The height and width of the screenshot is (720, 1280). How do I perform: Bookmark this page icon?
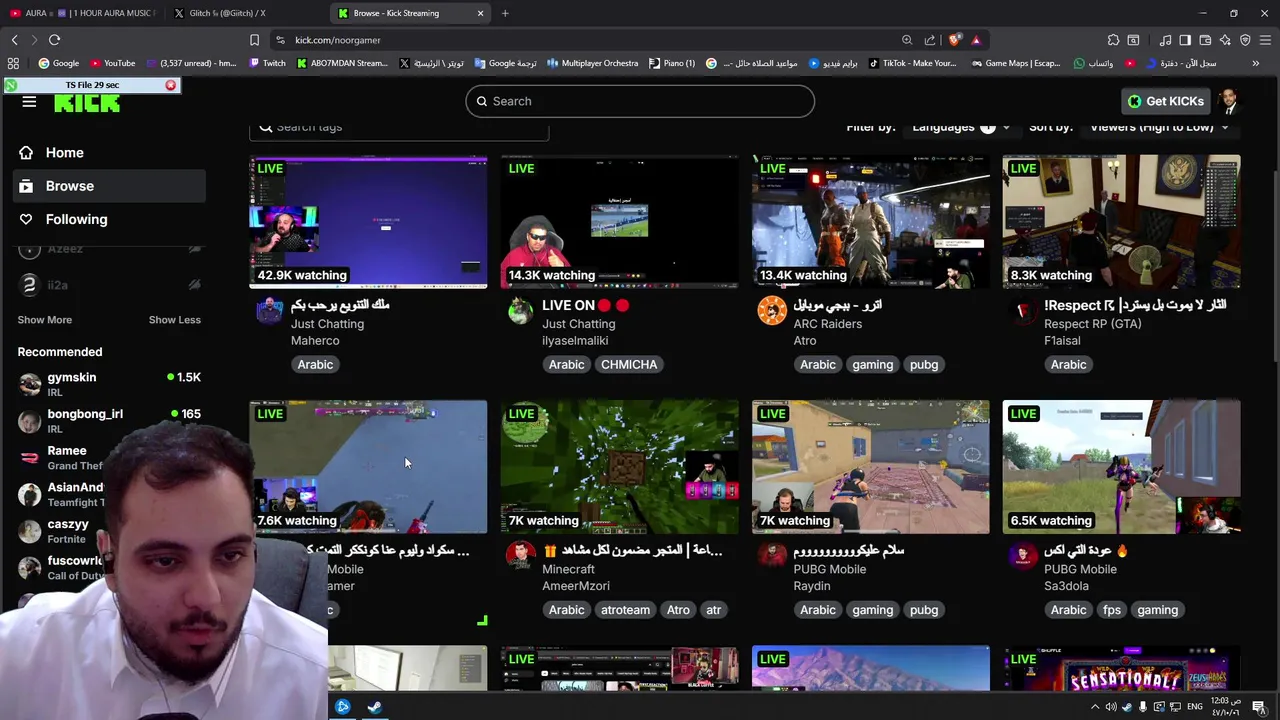pos(254,40)
